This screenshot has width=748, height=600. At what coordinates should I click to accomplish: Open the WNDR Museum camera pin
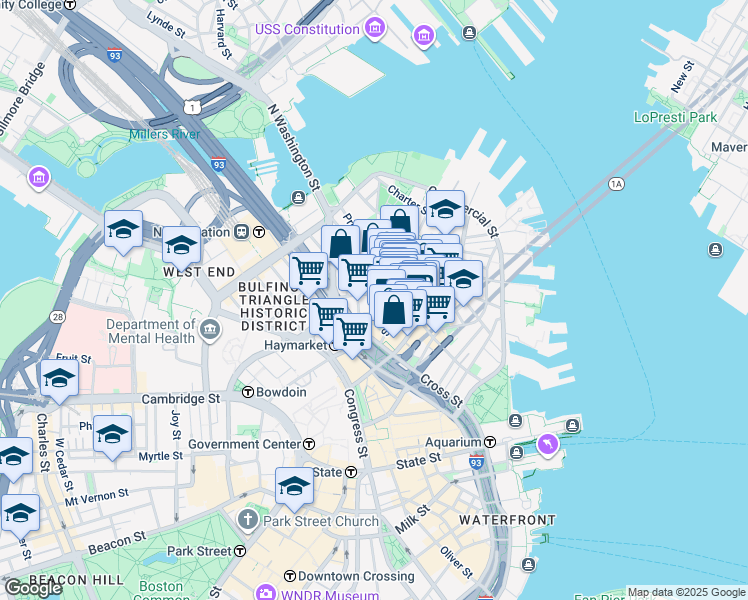point(265,593)
